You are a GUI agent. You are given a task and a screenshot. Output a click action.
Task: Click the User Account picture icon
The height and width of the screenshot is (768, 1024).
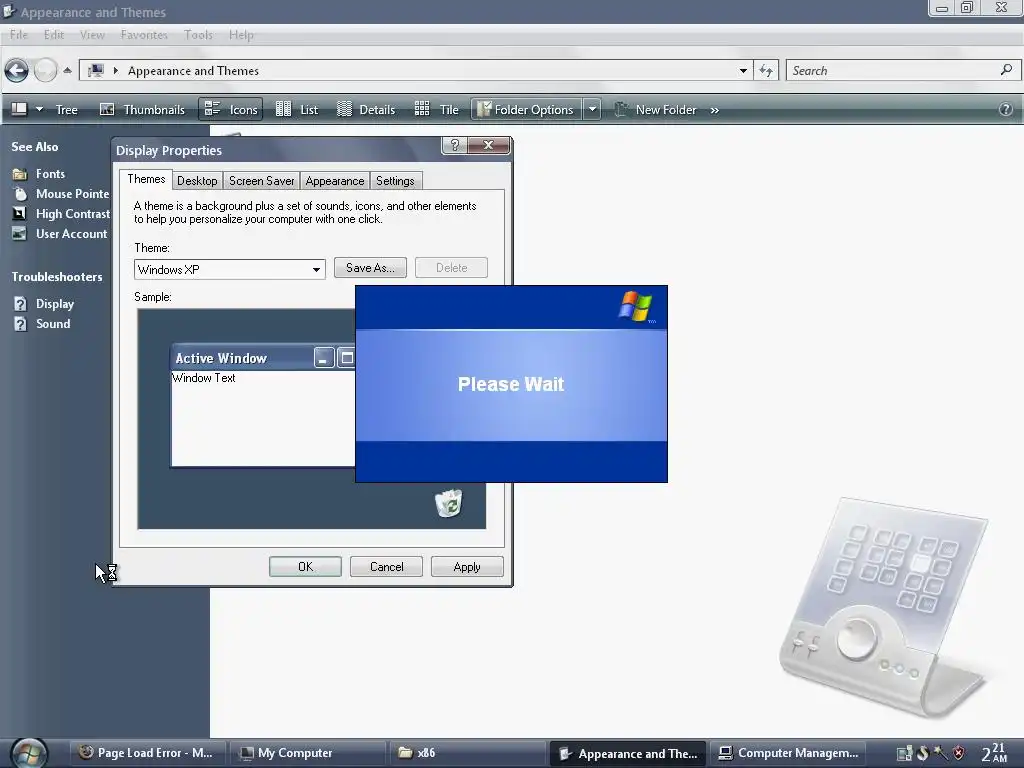20,234
